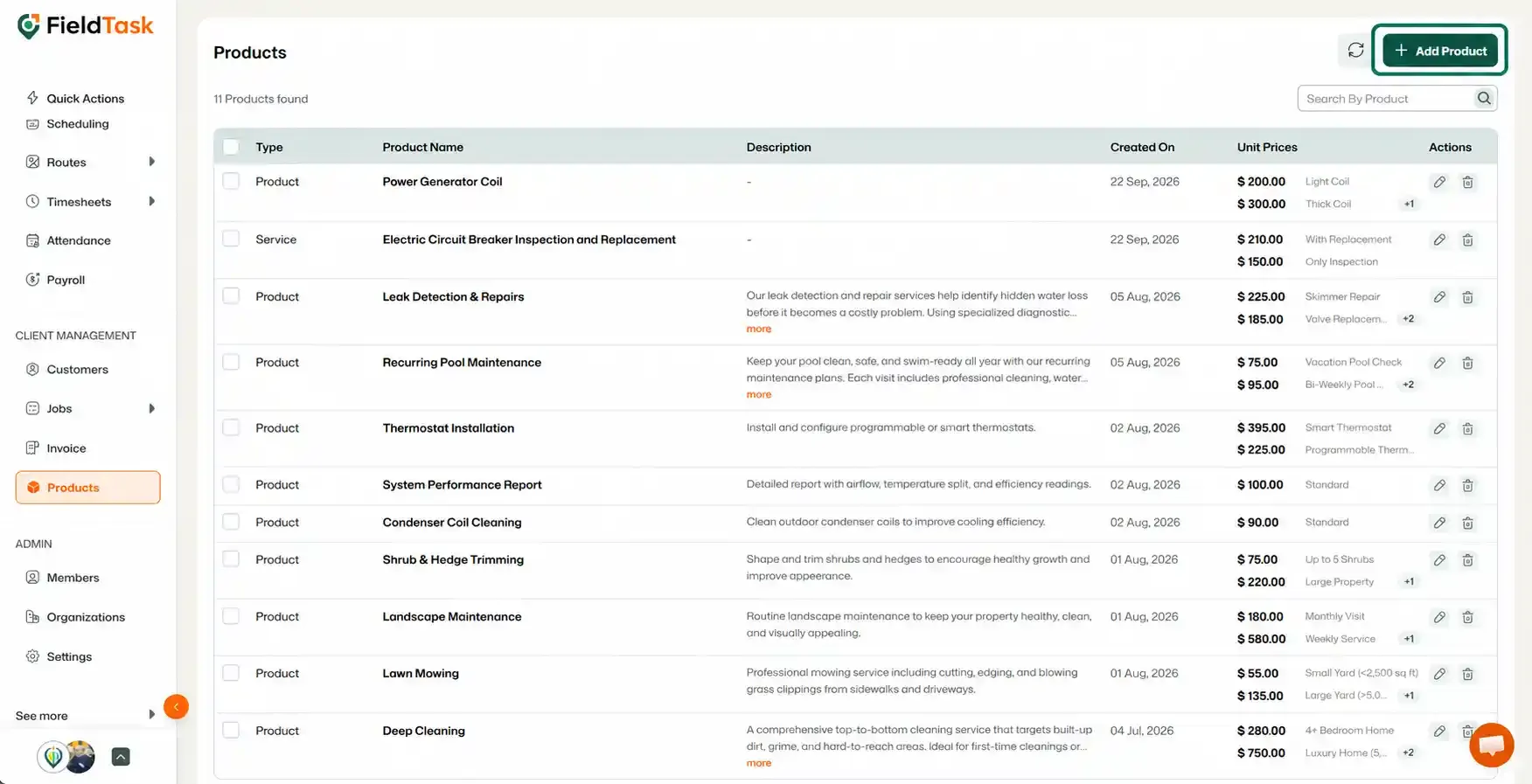Delete Electric Circuit Breaker Inspection service
Viewport: 1532px width, 784px height.
tap(1468, 239)
